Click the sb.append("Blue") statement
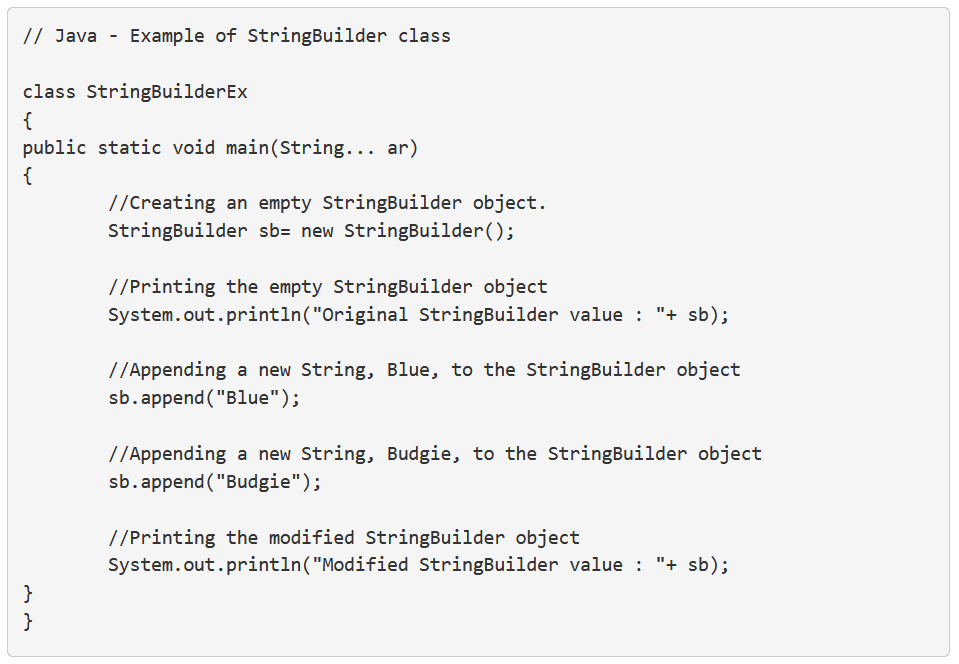 [204, 398]
